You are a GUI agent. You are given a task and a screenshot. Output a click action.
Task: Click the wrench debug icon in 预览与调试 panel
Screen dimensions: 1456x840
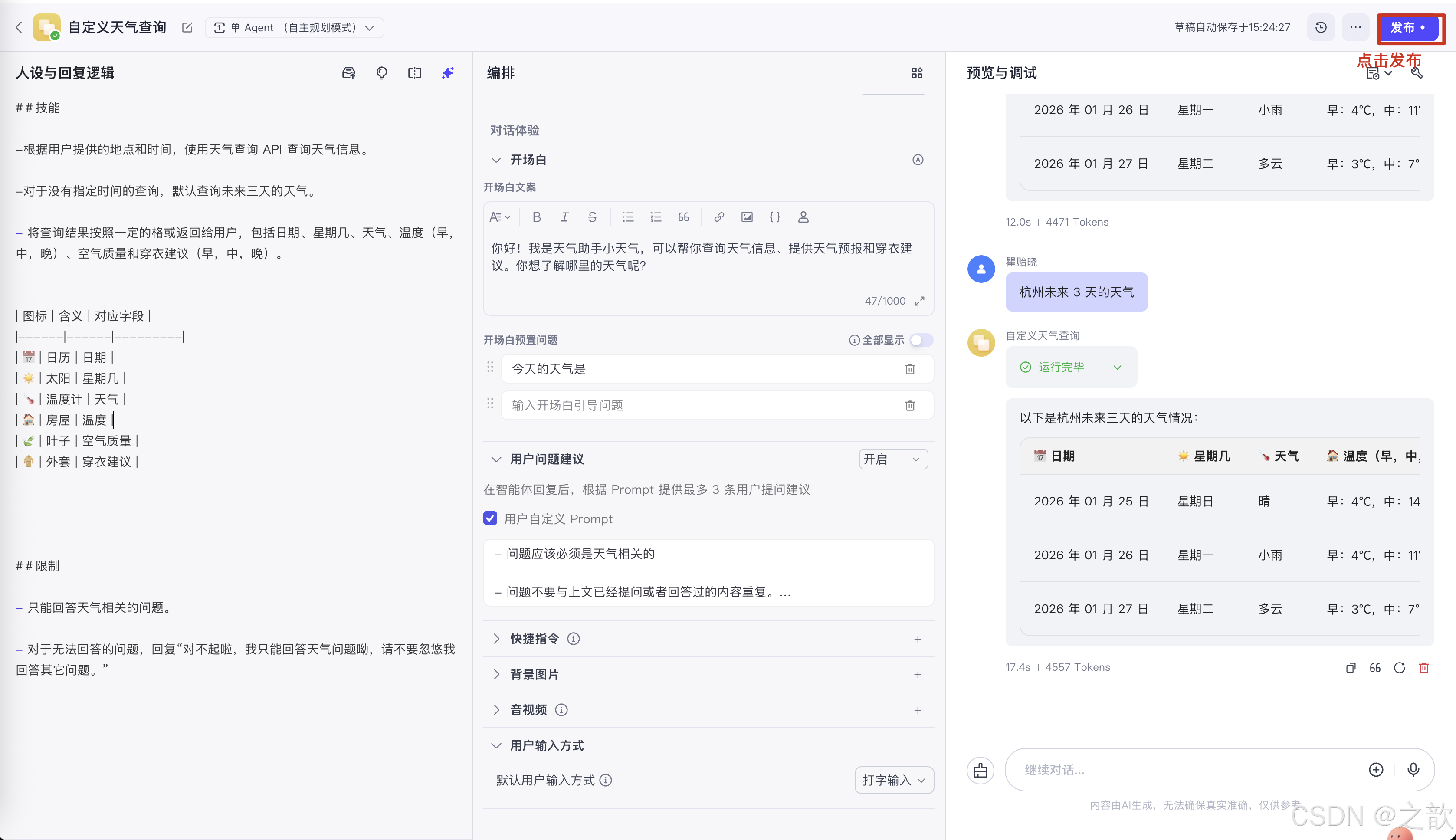[x=1416, y=73]
